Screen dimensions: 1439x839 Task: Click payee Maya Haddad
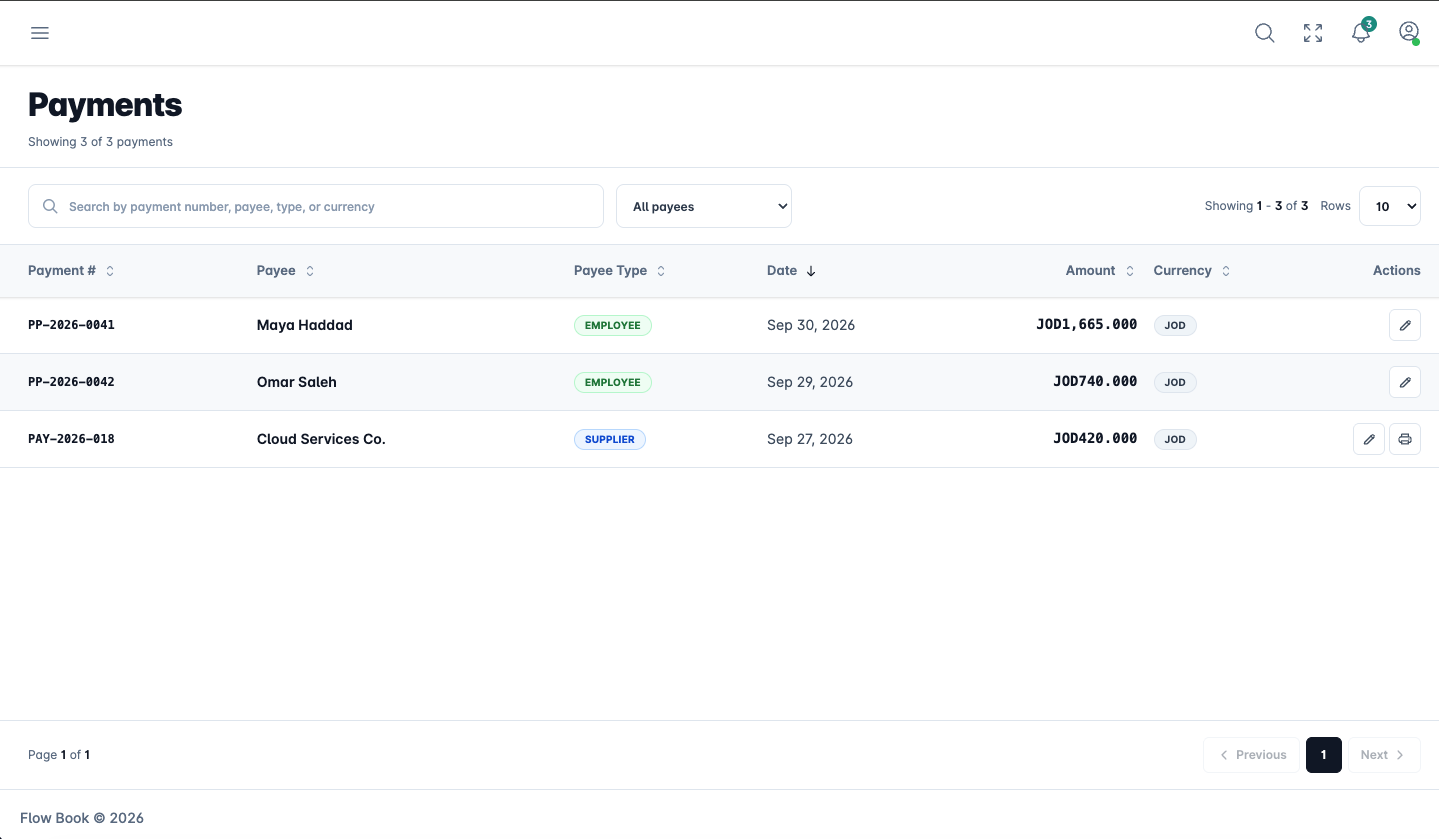tap(305, 325)
